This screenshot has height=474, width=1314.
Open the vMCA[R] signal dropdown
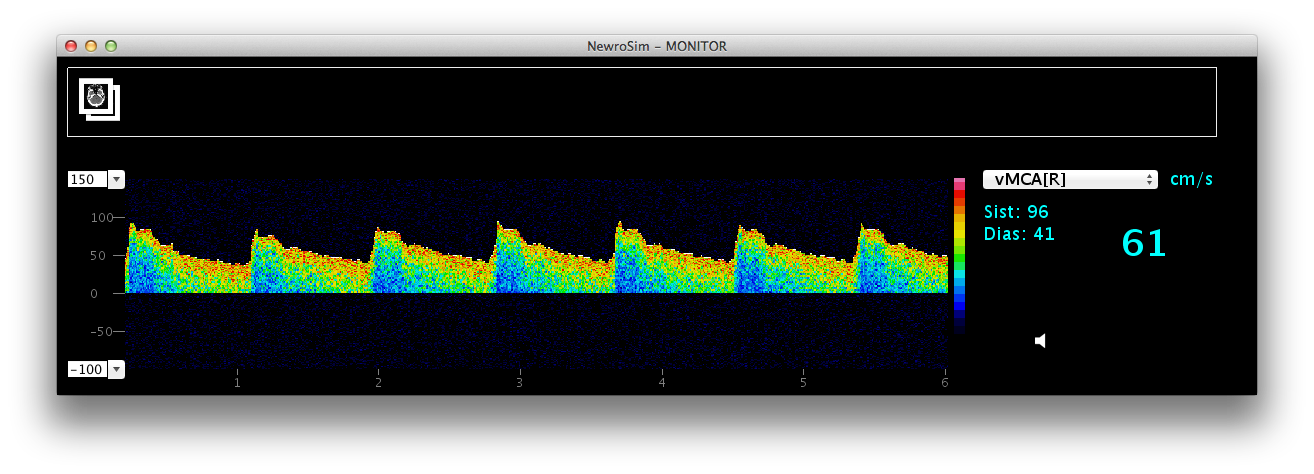pos(1069,179)
